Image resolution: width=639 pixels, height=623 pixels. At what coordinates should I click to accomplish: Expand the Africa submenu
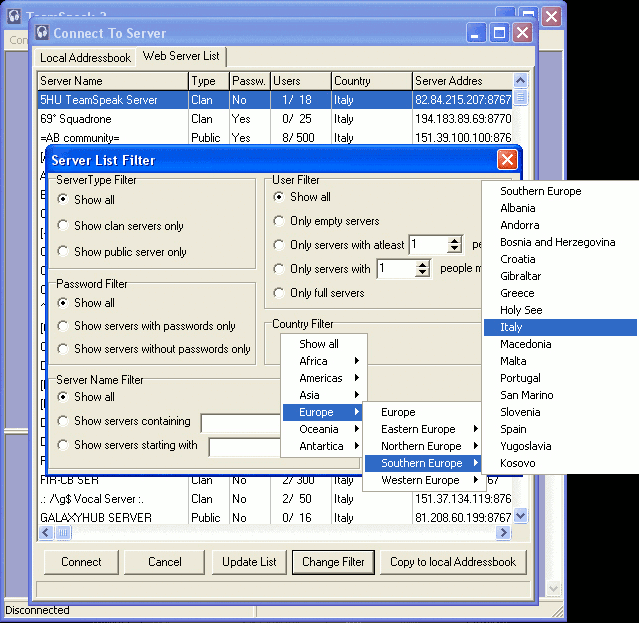pyautogui.click(x=324, y=361)
